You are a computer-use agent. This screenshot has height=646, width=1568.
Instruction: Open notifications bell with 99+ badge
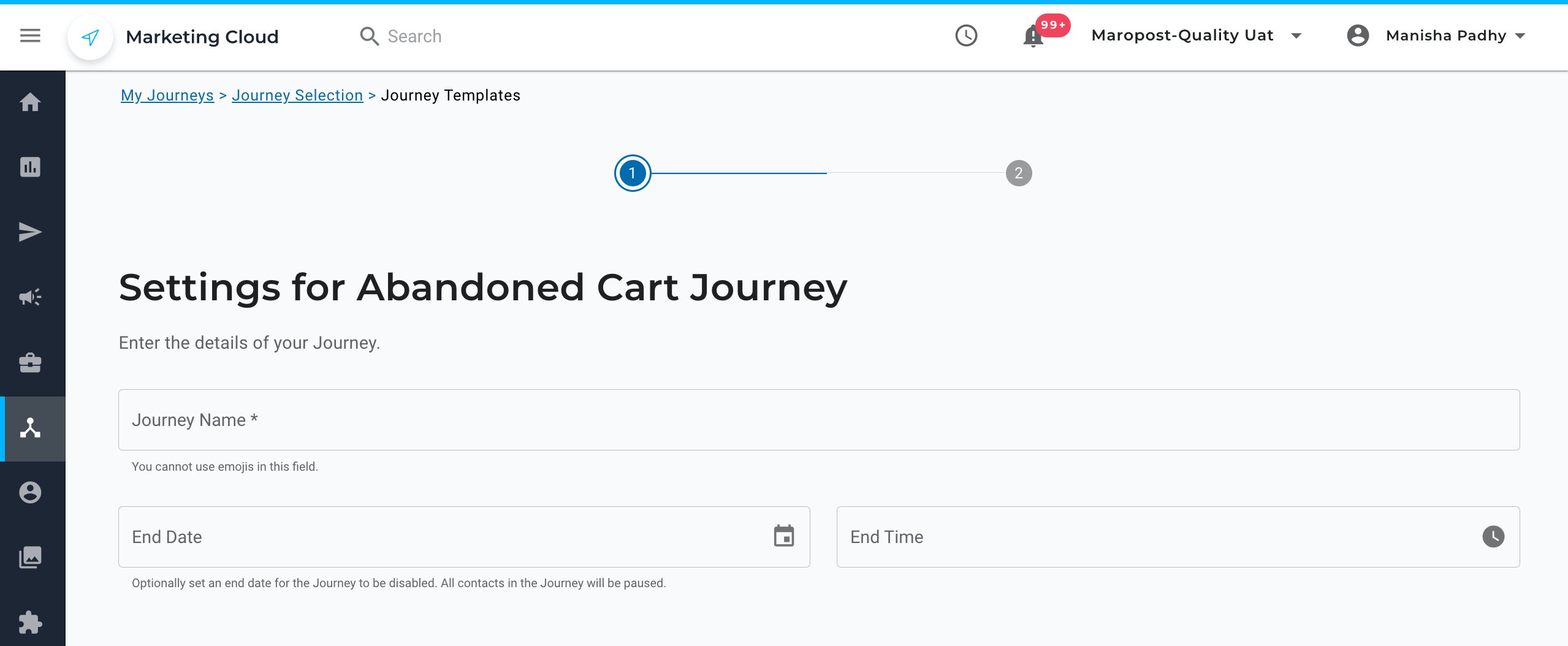(x=1033, y=36)
